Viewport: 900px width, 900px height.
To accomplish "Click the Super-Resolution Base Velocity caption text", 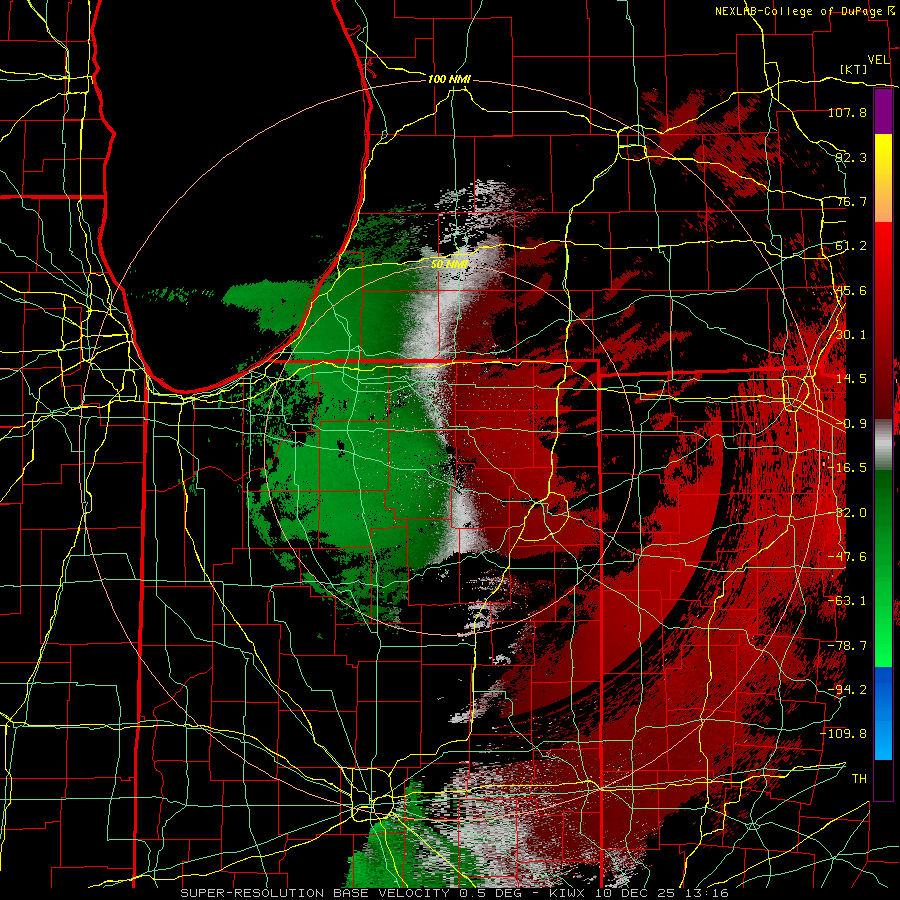I will (454, 893).
